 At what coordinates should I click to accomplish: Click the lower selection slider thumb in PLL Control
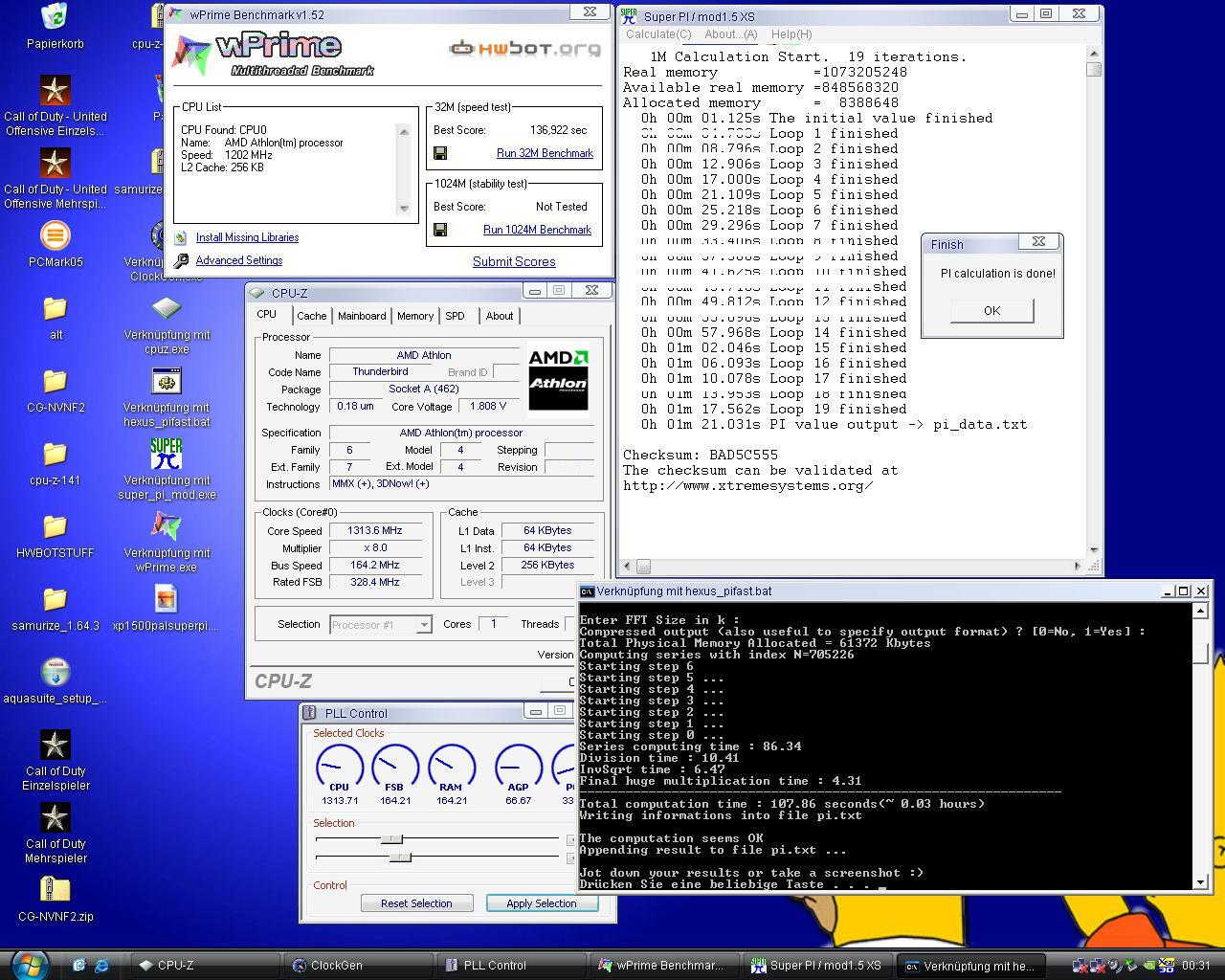pyautogui.click(x=400, y=857)
